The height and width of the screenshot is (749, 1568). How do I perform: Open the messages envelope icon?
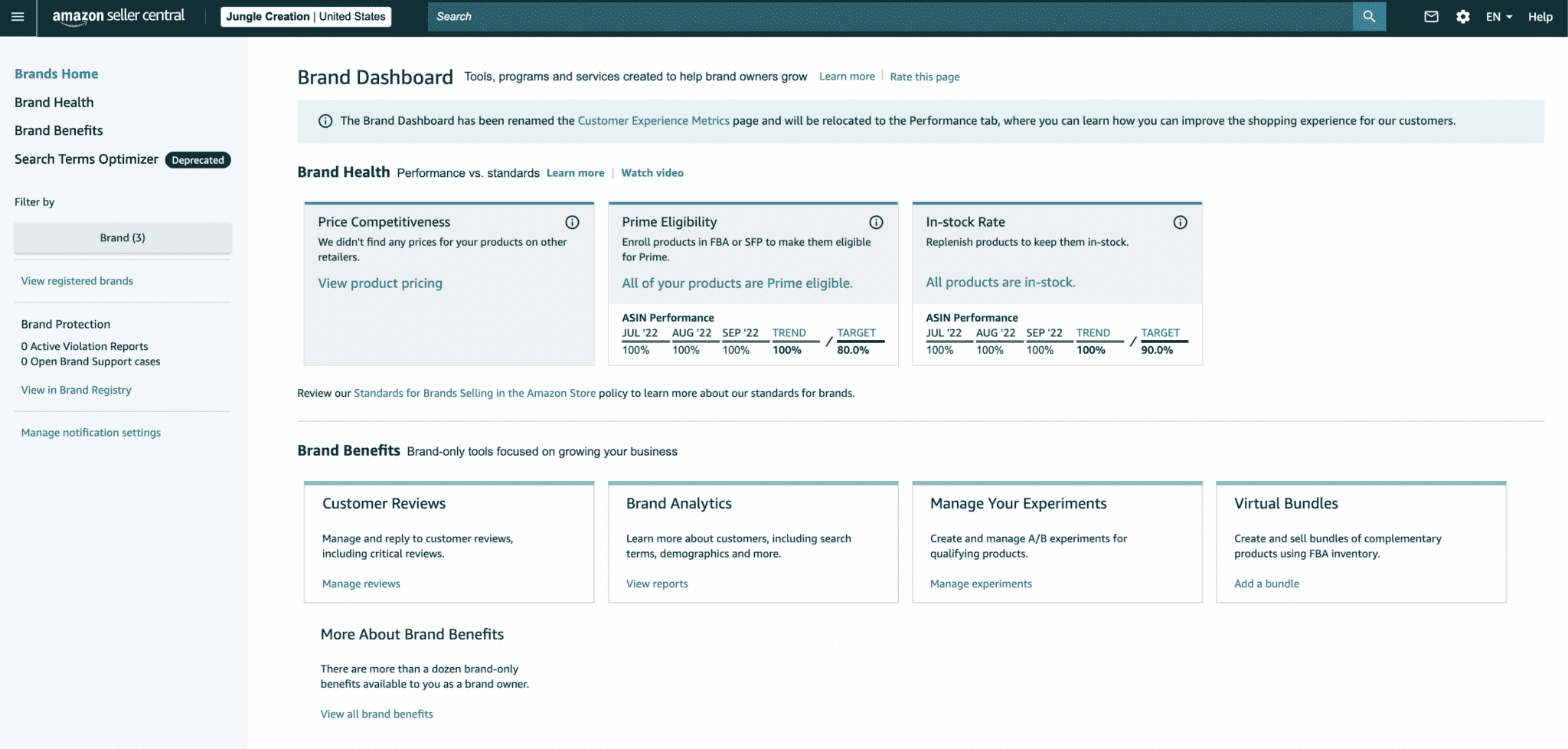pyautogui.click(x=1431, y=16)
